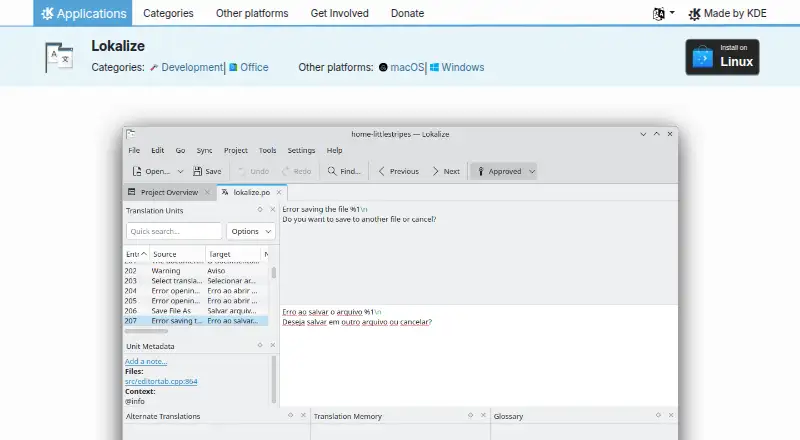Click the Windows logo icon
This screenshot has width=800, height=440.
pos(434,67)
